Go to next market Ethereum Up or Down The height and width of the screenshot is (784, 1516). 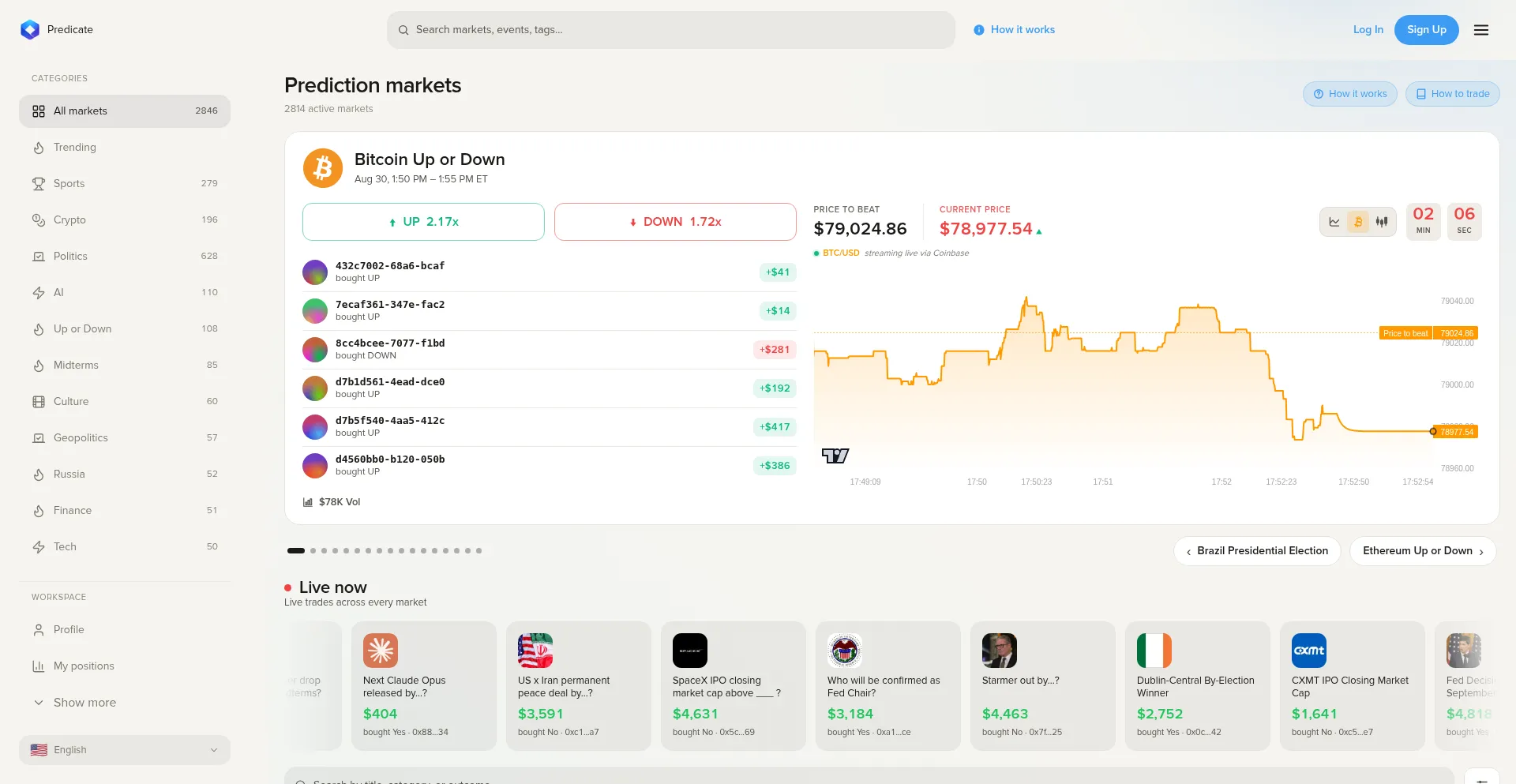[1423, 551]
